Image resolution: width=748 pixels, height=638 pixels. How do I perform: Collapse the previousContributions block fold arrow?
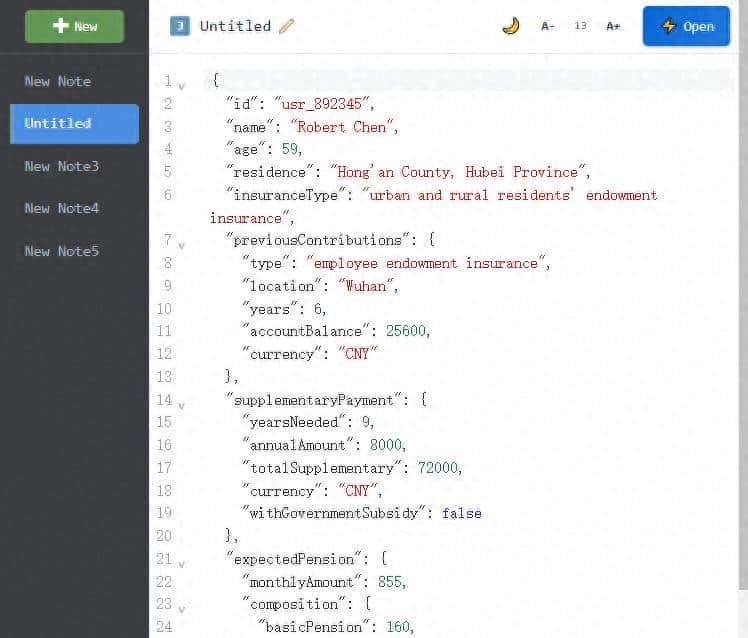(181, 244)
